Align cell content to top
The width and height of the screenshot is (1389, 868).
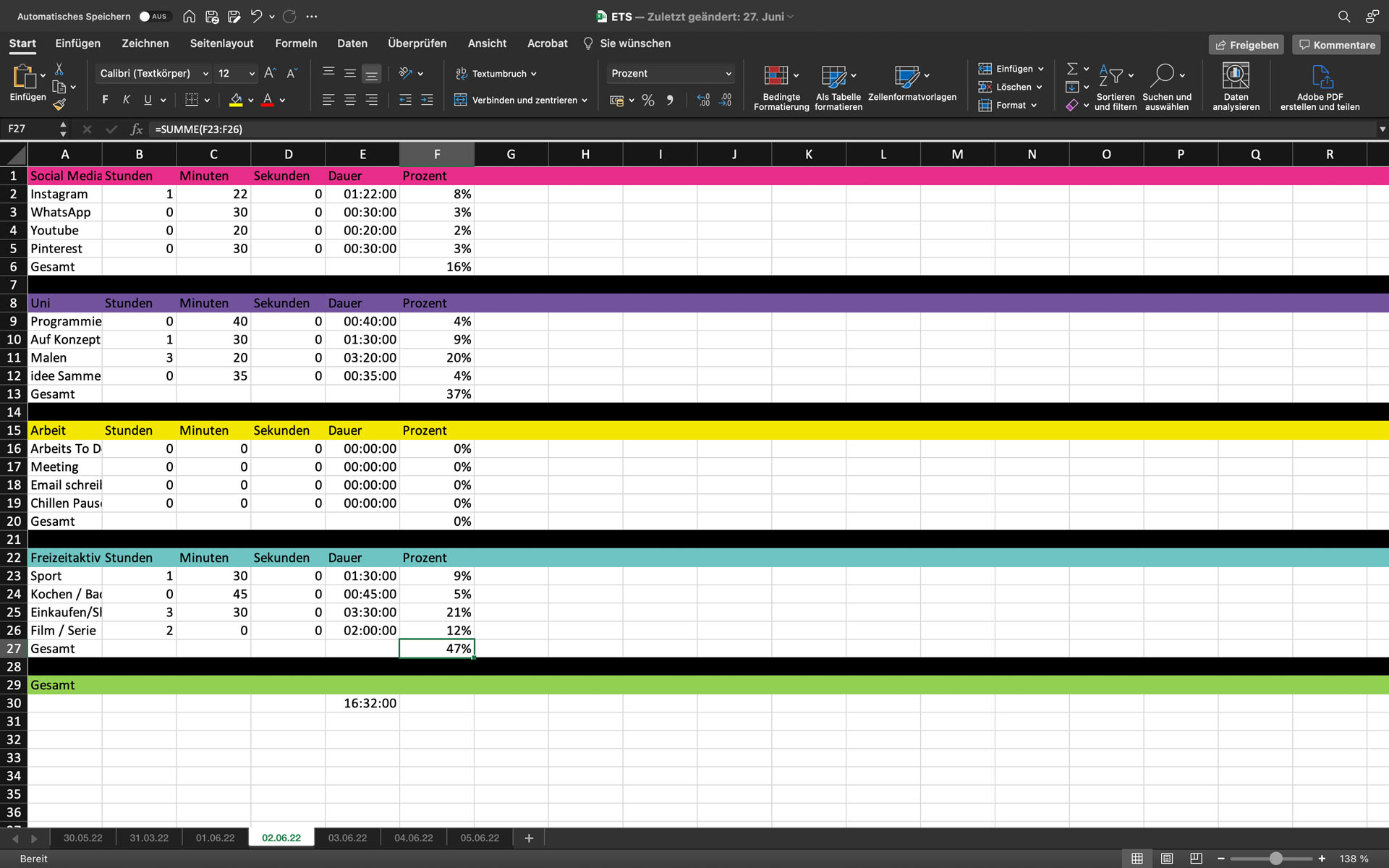coord(328,73)
